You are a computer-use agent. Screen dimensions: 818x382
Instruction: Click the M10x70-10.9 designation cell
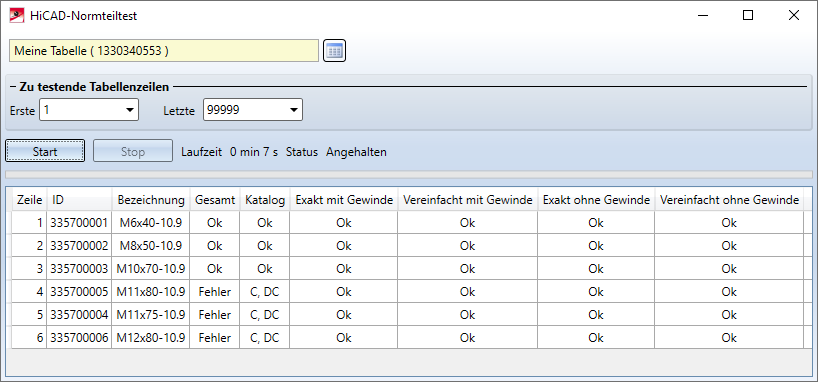click(151, 269)
